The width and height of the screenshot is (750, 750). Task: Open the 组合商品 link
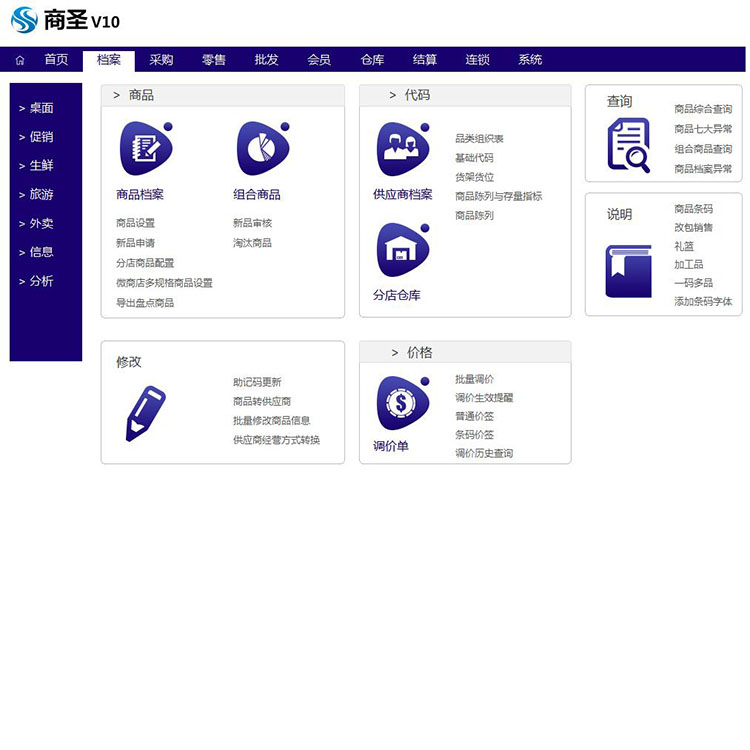(257, 195)
